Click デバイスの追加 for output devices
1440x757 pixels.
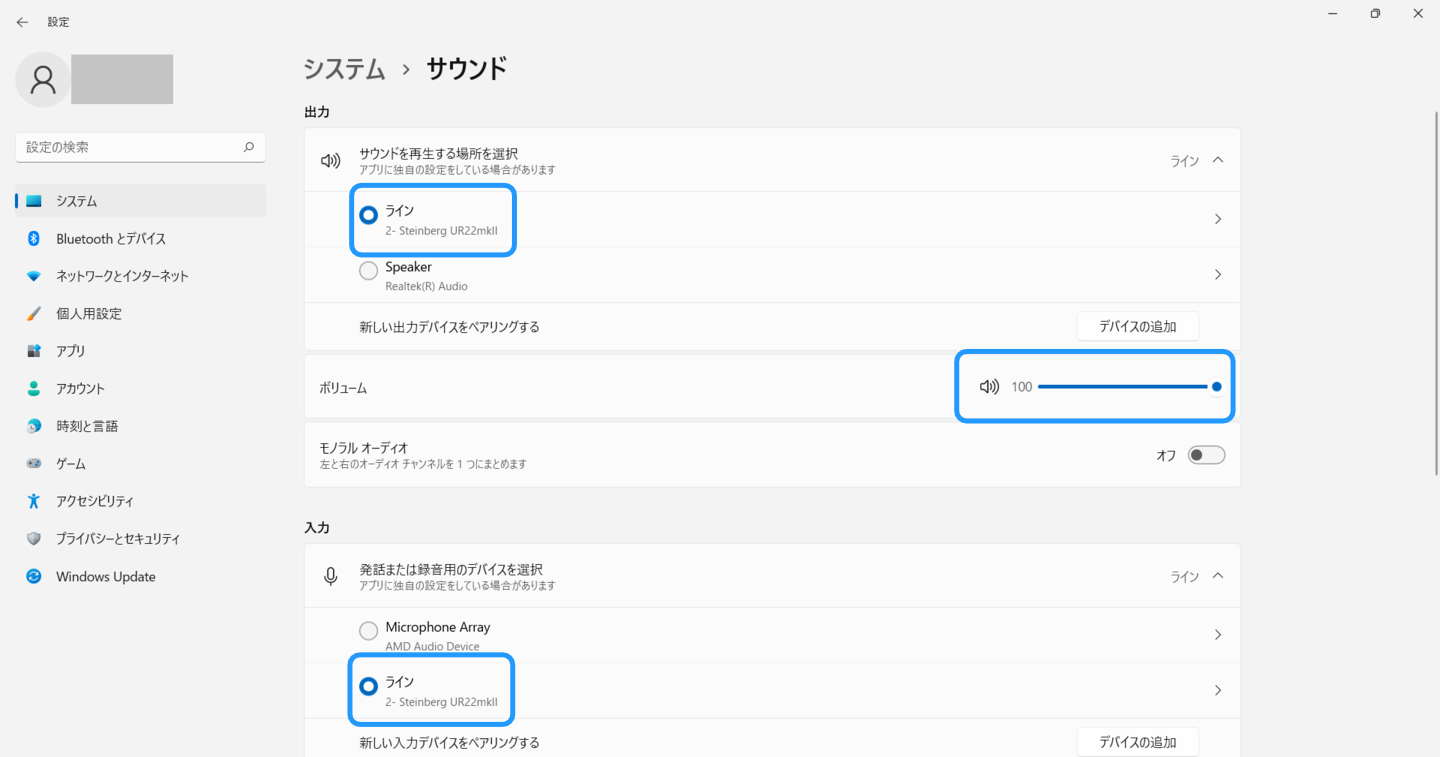pyautogui.click(x=1137, y=325)
